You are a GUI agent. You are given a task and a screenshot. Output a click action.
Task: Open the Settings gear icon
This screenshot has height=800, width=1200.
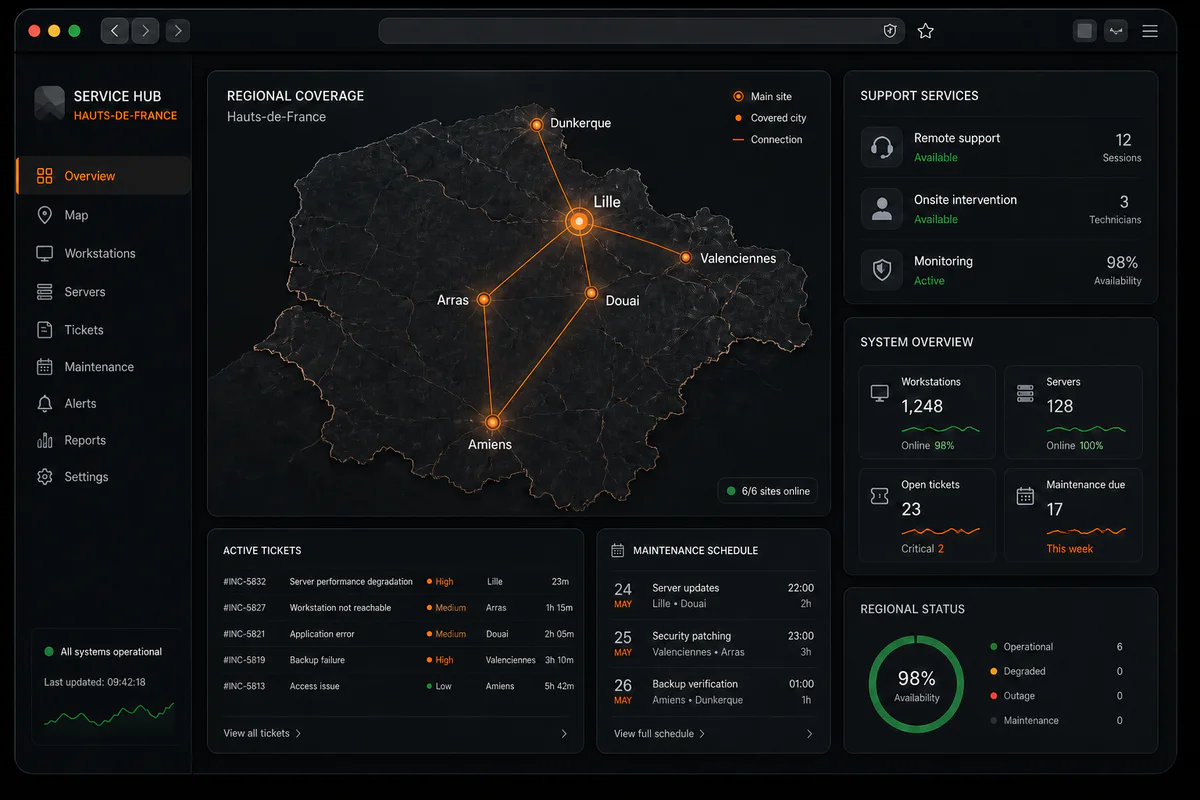pyautogui.click(x=44, y=477)
